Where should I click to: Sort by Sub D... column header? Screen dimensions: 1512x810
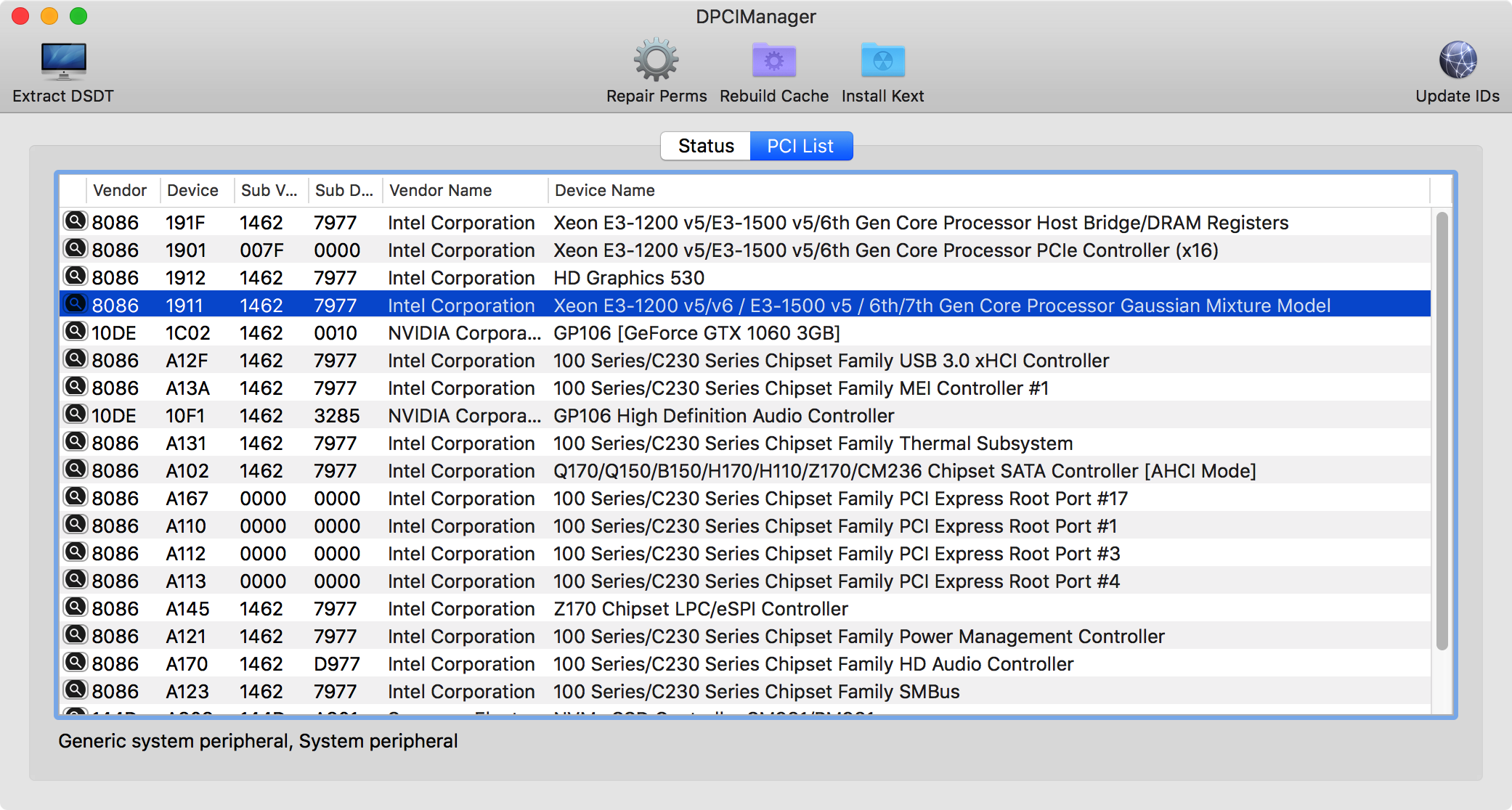pos(345,190)
